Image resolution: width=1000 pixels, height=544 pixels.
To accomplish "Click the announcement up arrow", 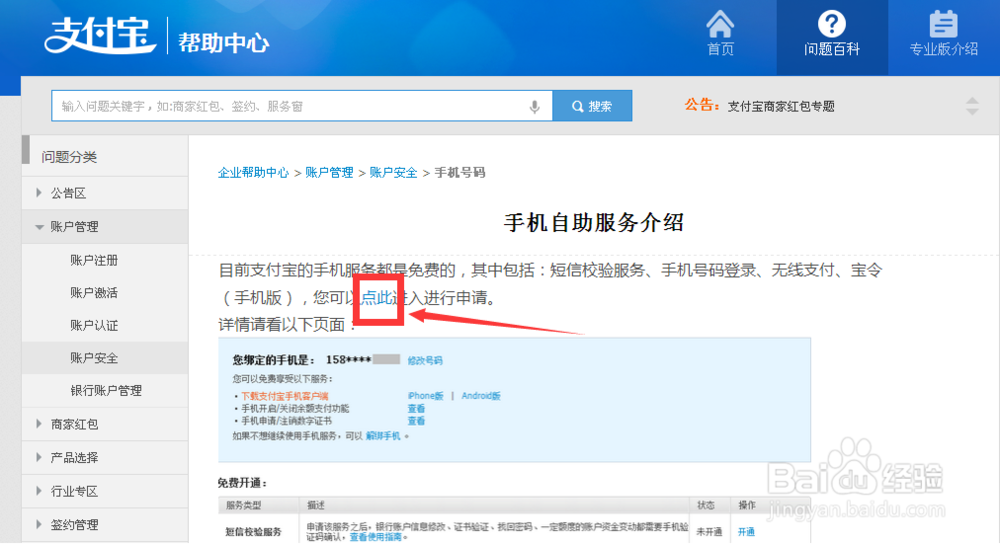I will (972, 101).
